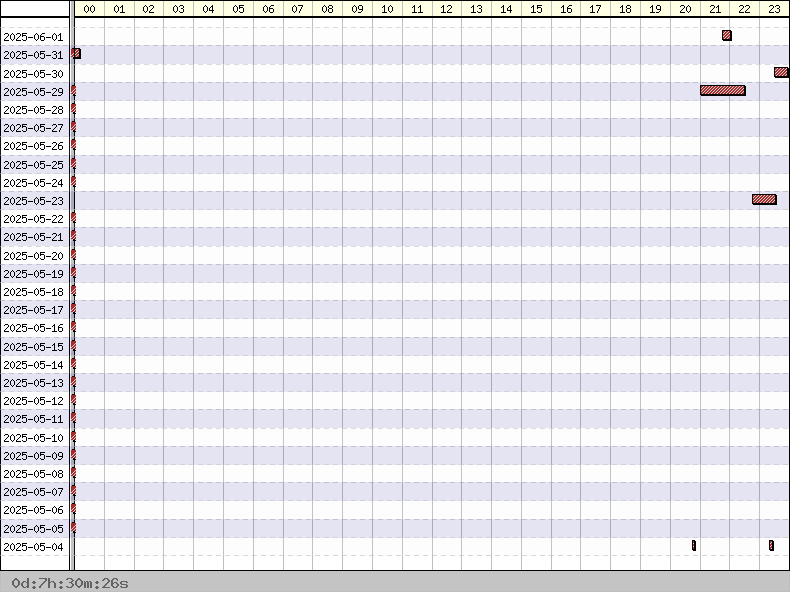Select the 2025-05-25 date label
The width and height of the screenshot is (790, 592).
click(x=33, y=165)
